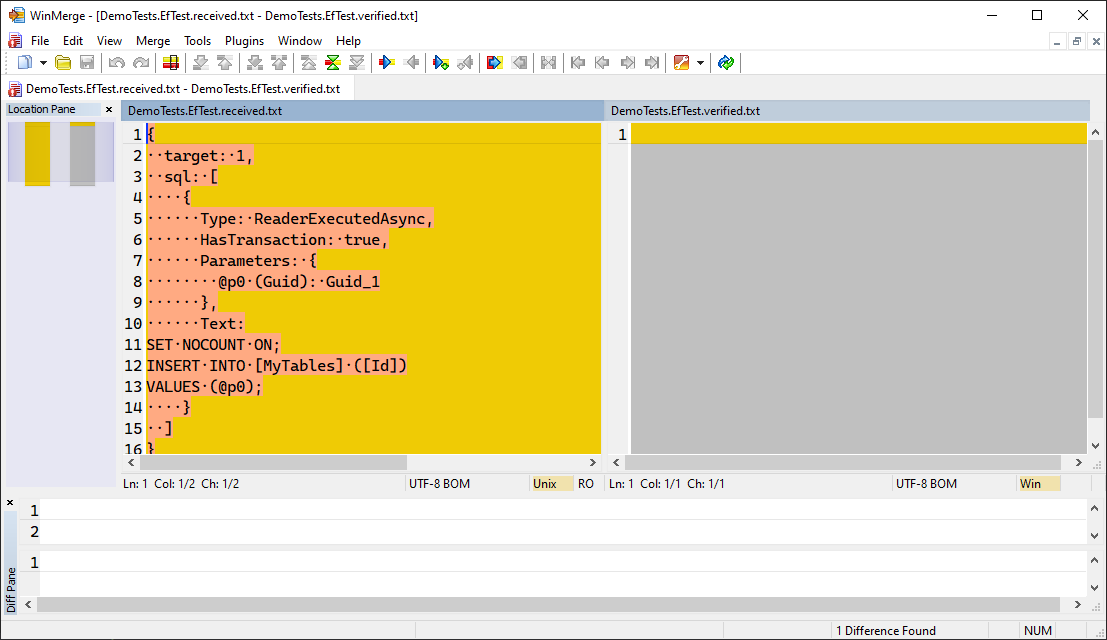This screenshot has width=1107, height=640.
Task: Click the yellow block in Location Pane
Action: click(37, 153)
